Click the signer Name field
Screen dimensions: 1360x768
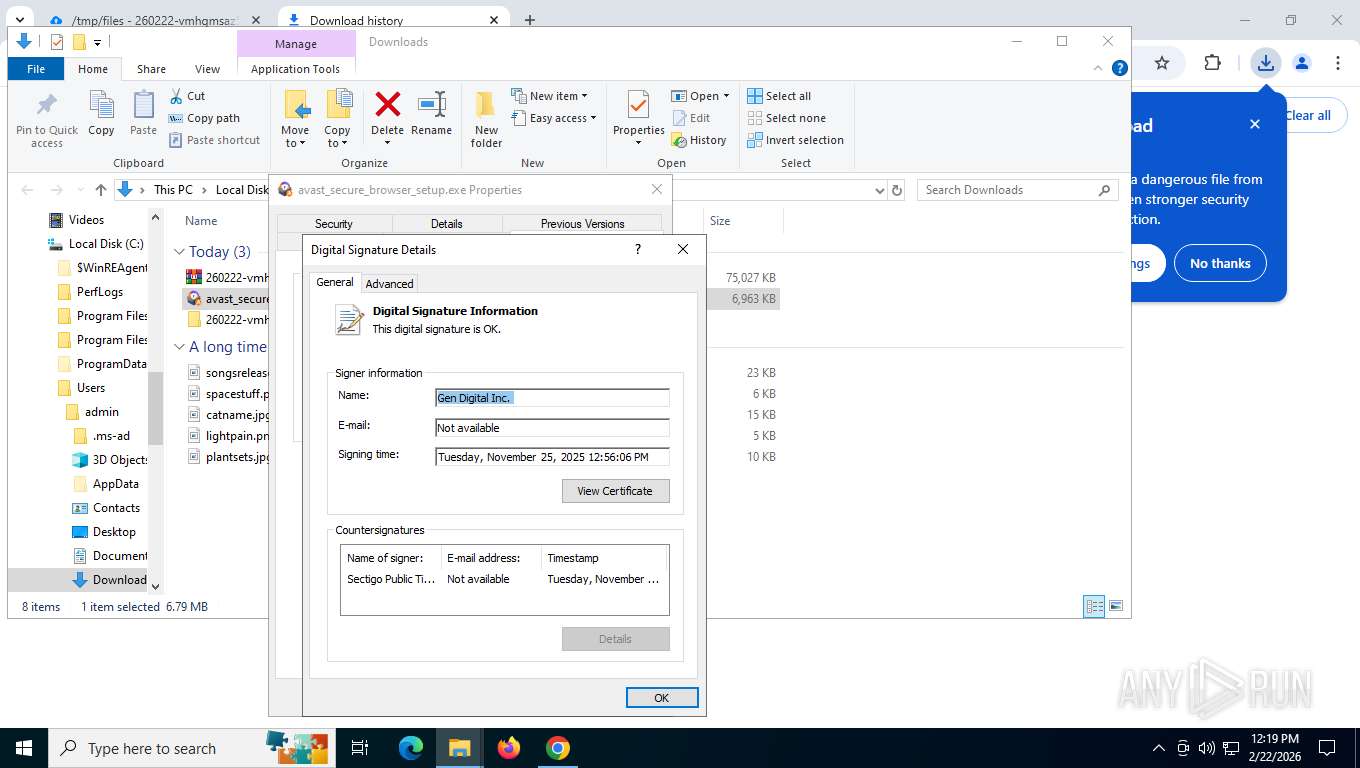pyautogui.click(x=552, y=398)
